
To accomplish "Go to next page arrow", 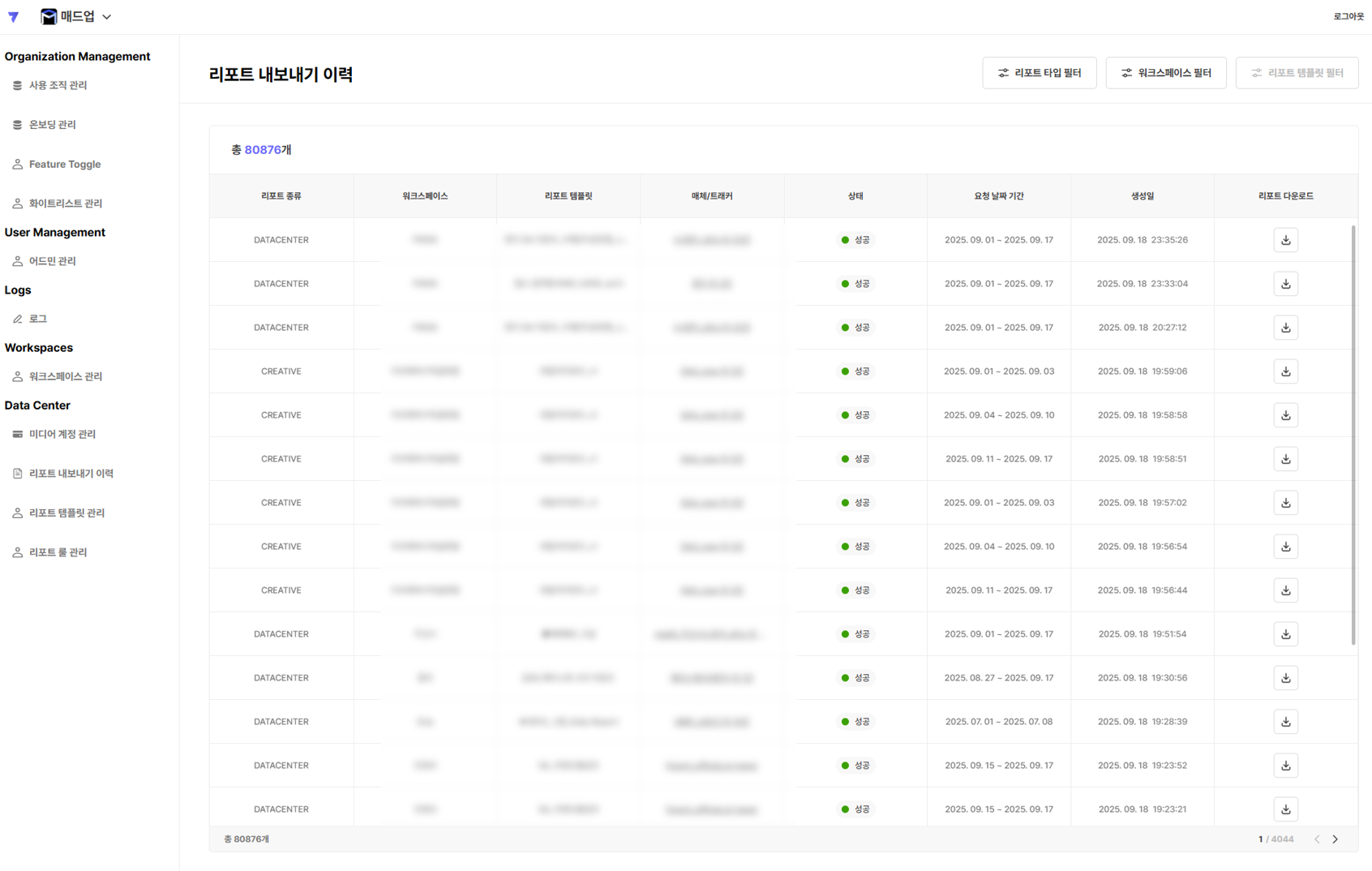I will (1335, 839).
